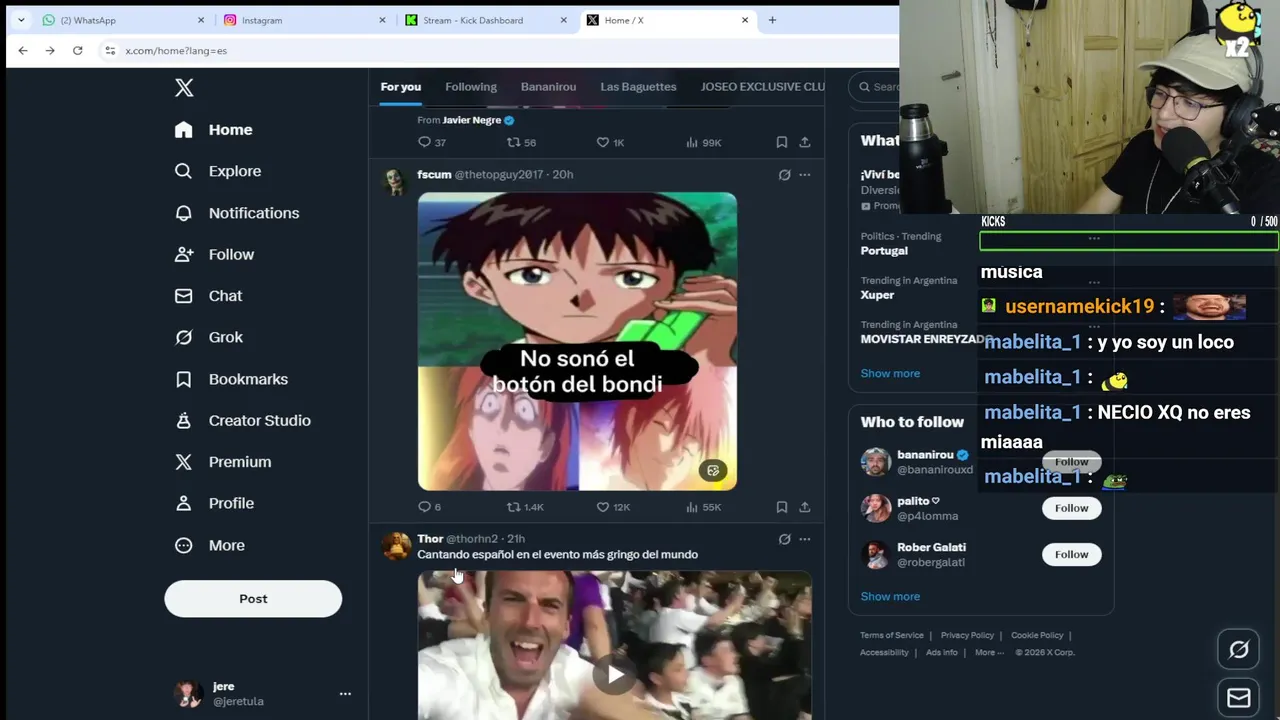1280x720 pixels.
Task: Reload the current page
Action: tap(77, 50)
